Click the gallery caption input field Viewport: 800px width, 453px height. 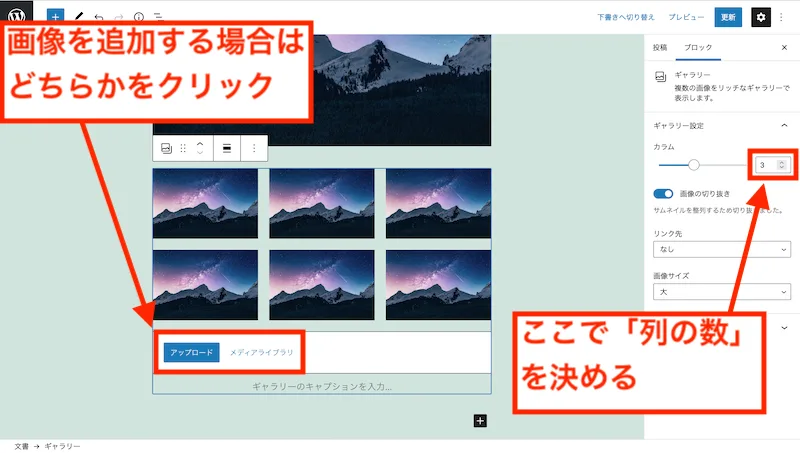(322, 387)
